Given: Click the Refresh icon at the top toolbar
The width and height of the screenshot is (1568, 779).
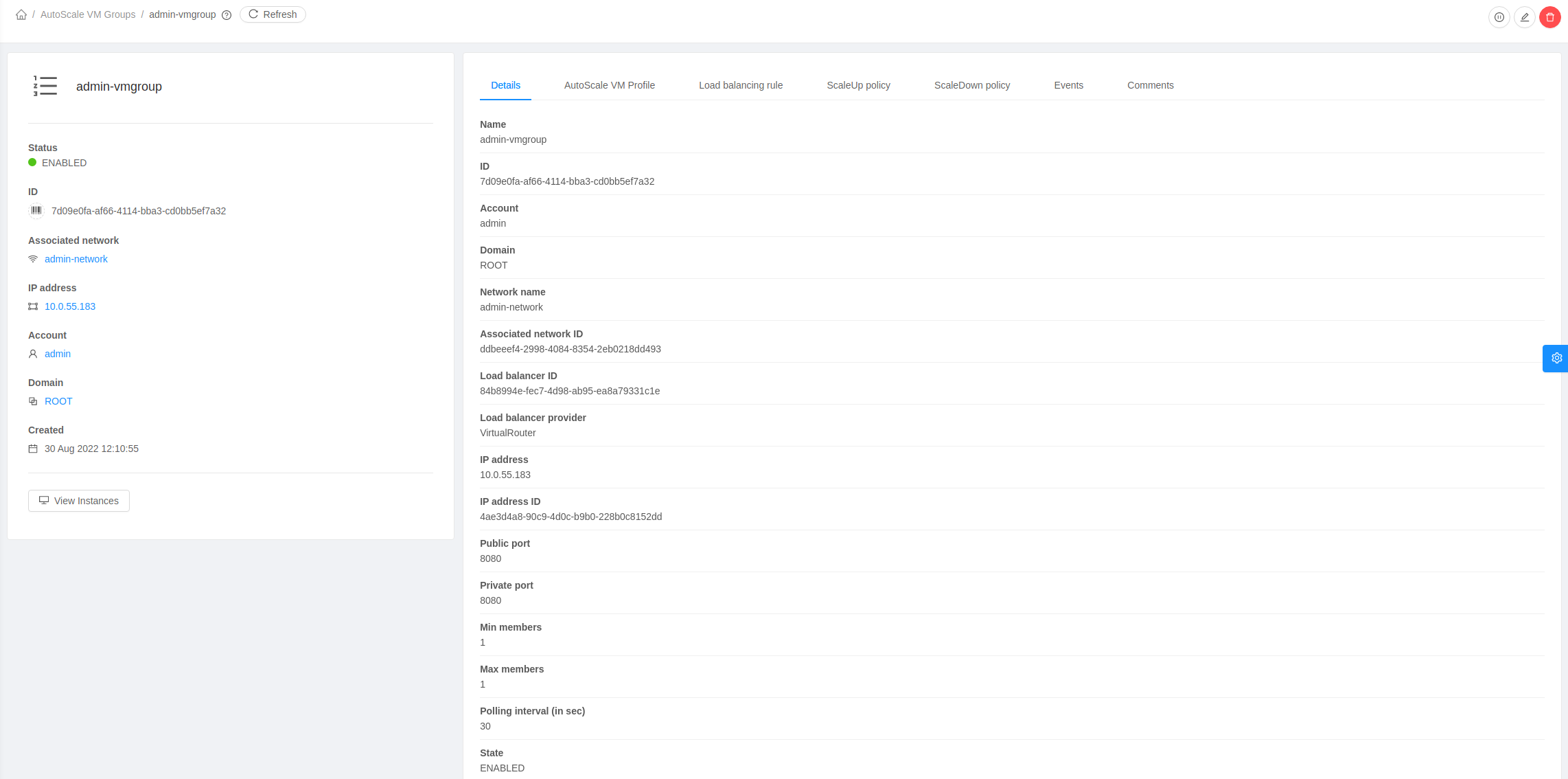Looking at the screenshot, I should coord(255,14).
